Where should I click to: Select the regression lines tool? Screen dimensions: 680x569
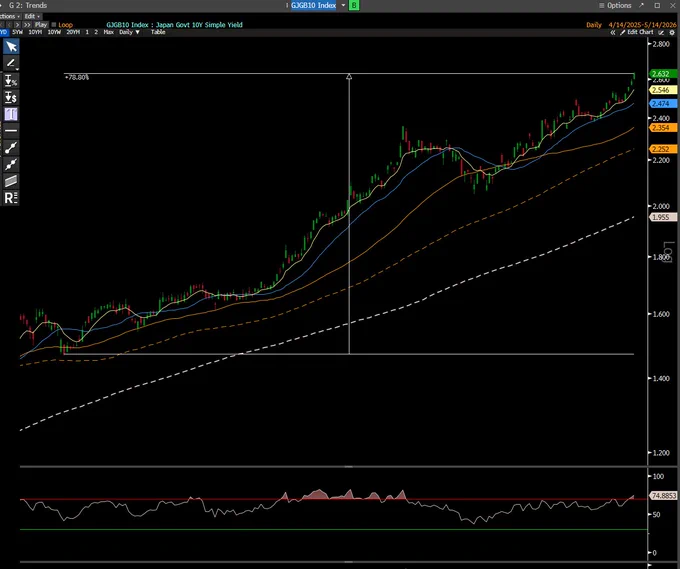pyautogui.click(x=11, y=198)
